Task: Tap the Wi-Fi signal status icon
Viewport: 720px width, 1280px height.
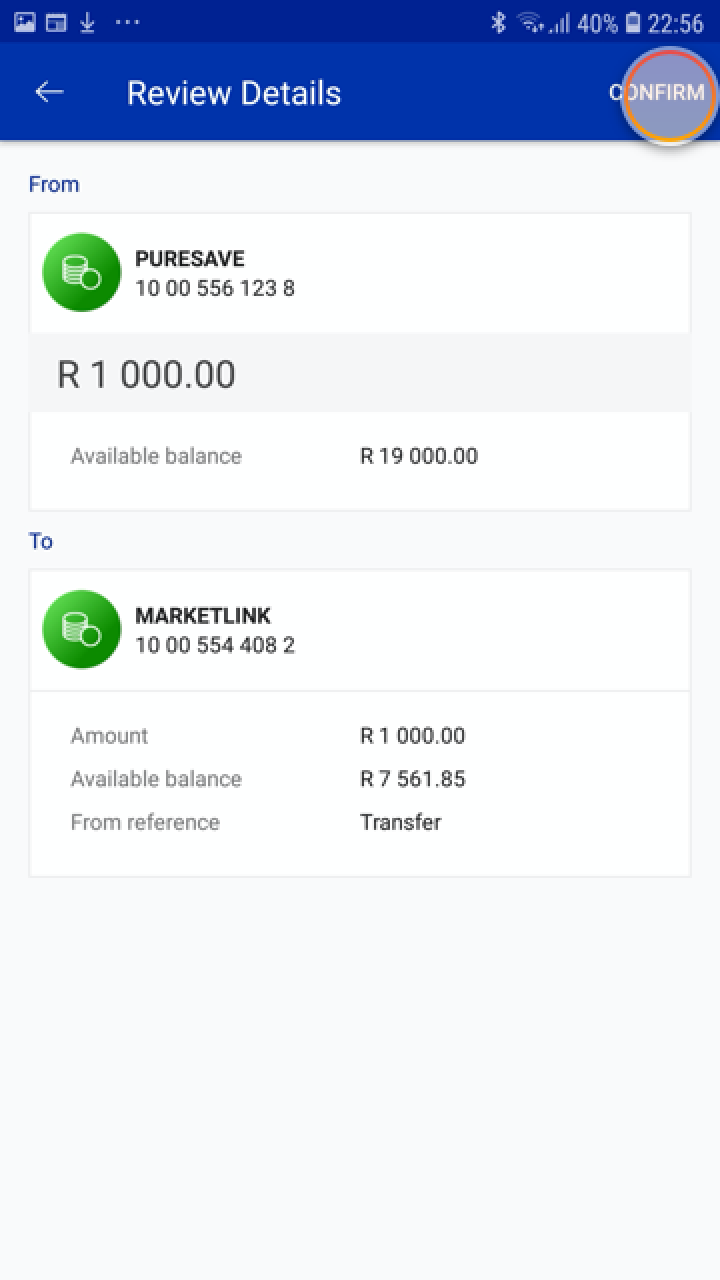Action: point(530,23)
